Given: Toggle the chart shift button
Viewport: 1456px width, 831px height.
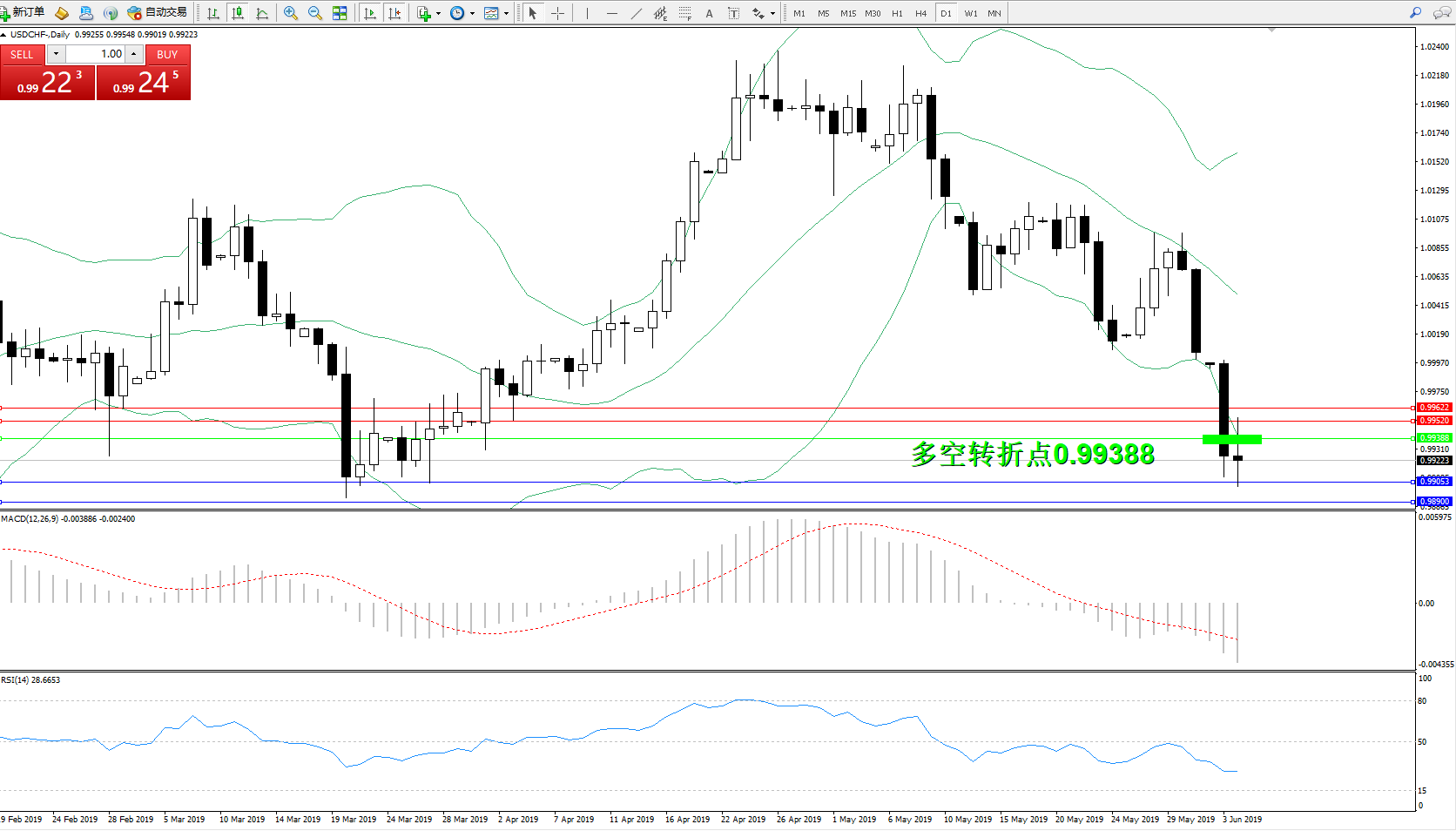Looking at the screenshot, I should (394, 13).
